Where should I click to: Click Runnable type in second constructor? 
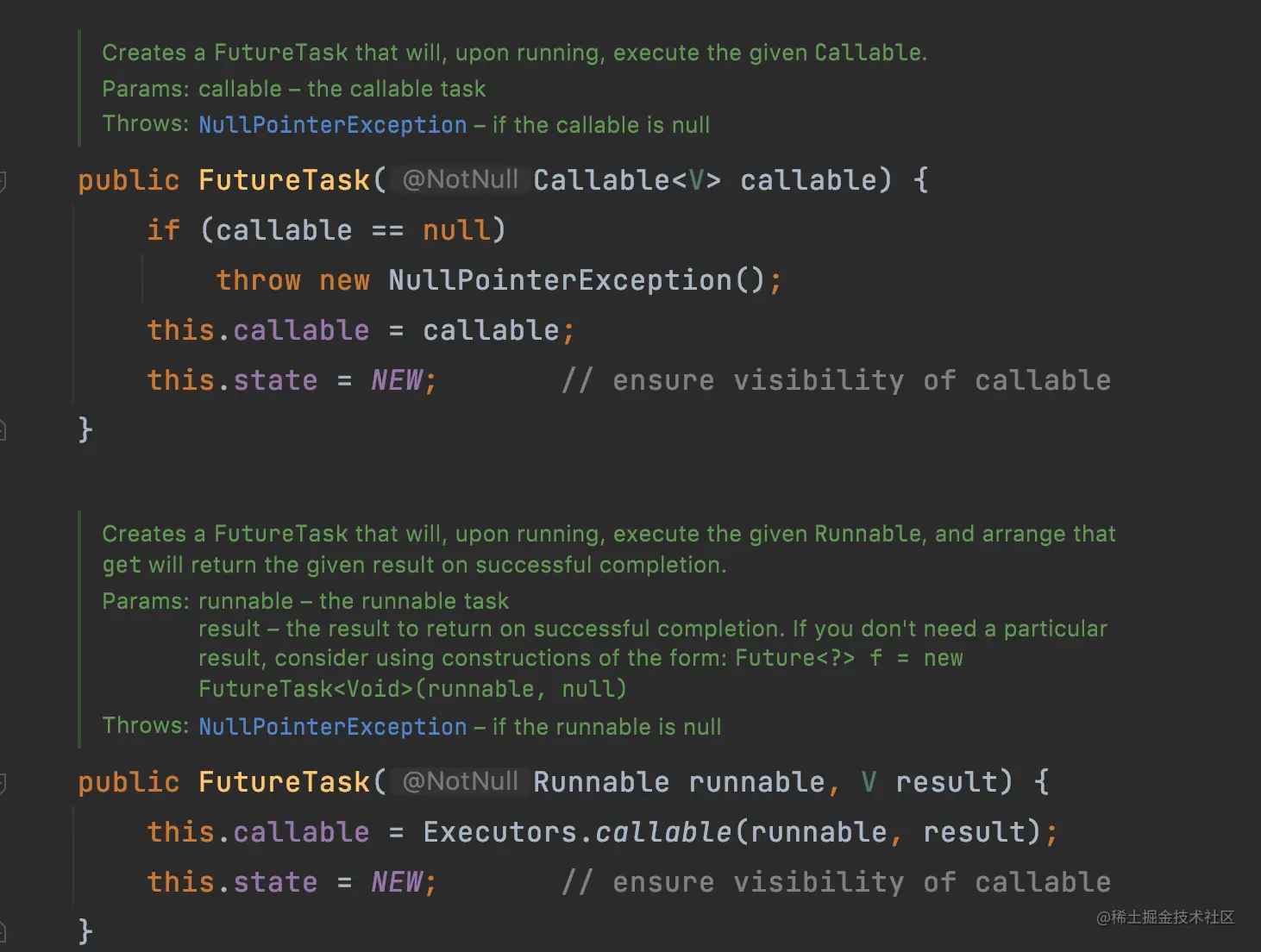601,782
